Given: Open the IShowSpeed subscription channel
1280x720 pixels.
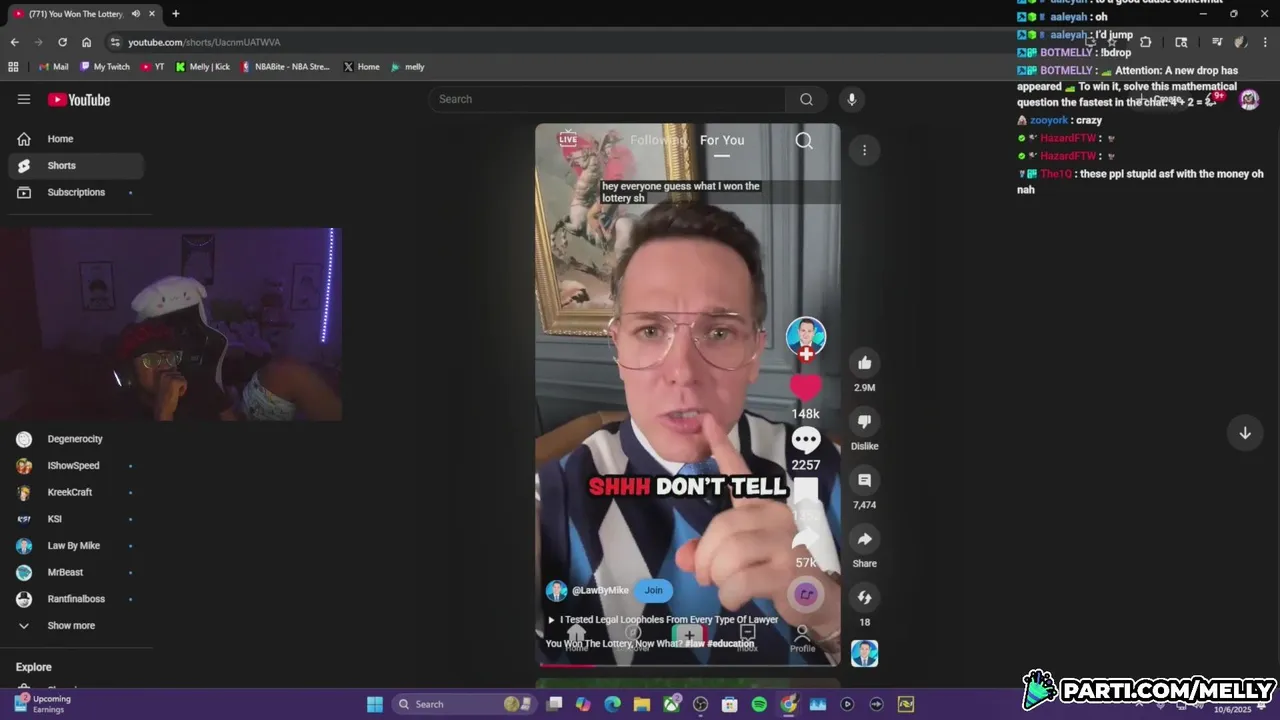Looking at the screenshot, I should tap(76, 465).
